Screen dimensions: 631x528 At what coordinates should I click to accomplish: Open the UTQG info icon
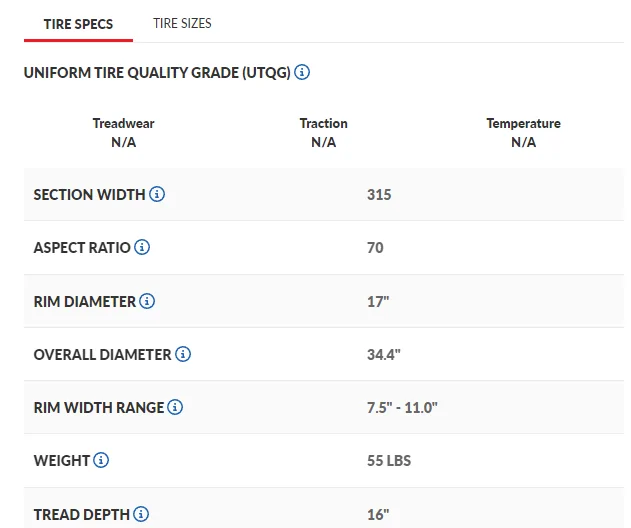[302, 72]
